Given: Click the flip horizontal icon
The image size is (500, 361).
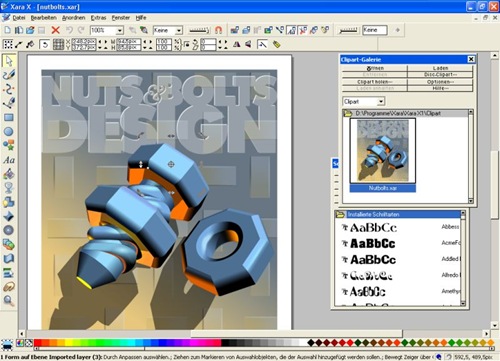Looking at the screenshot, I should click(x=236, y=44).
